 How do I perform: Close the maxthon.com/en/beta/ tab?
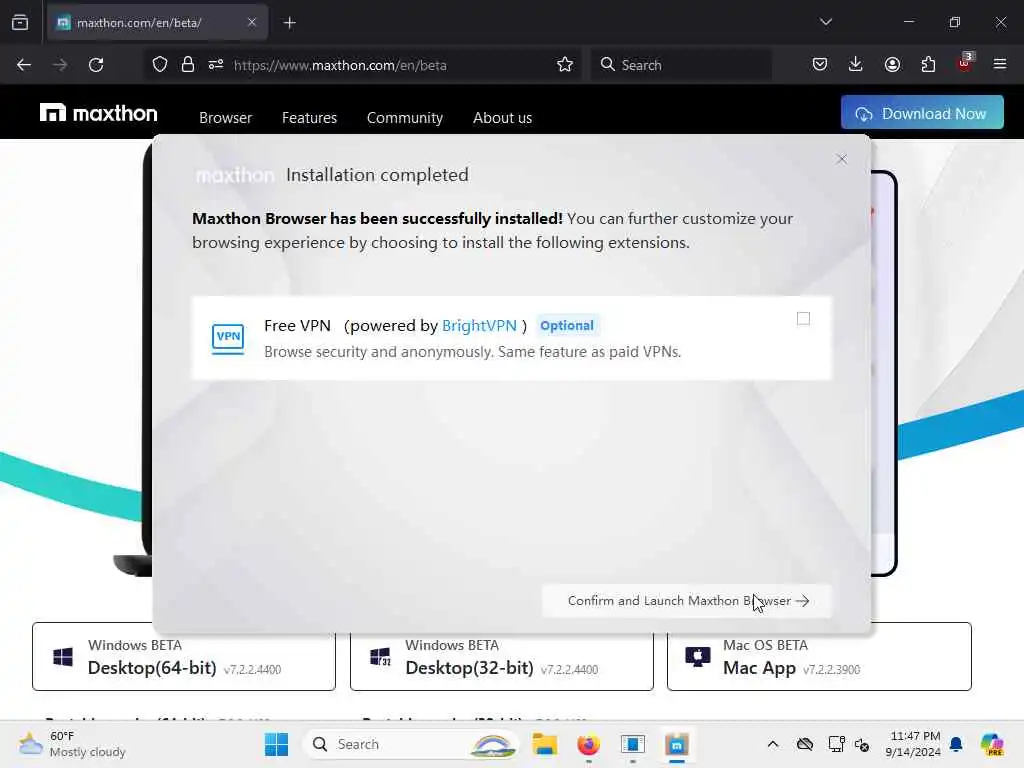click(252, 22)
